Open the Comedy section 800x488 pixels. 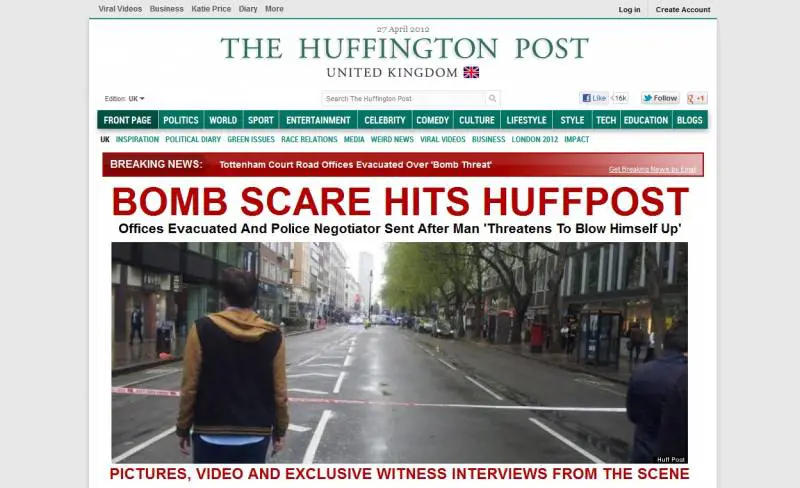[x=432, y=120]
